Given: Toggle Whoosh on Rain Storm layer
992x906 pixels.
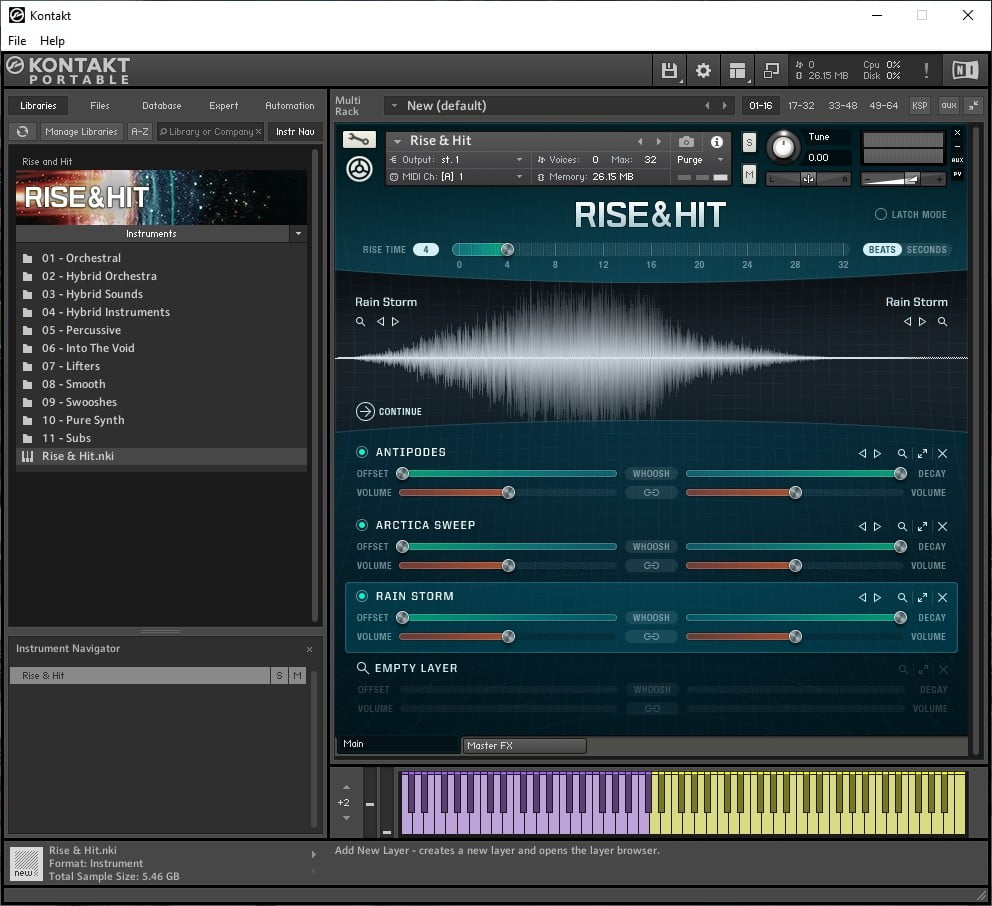Looking at the screenshot, I should (x=651, y=617).
